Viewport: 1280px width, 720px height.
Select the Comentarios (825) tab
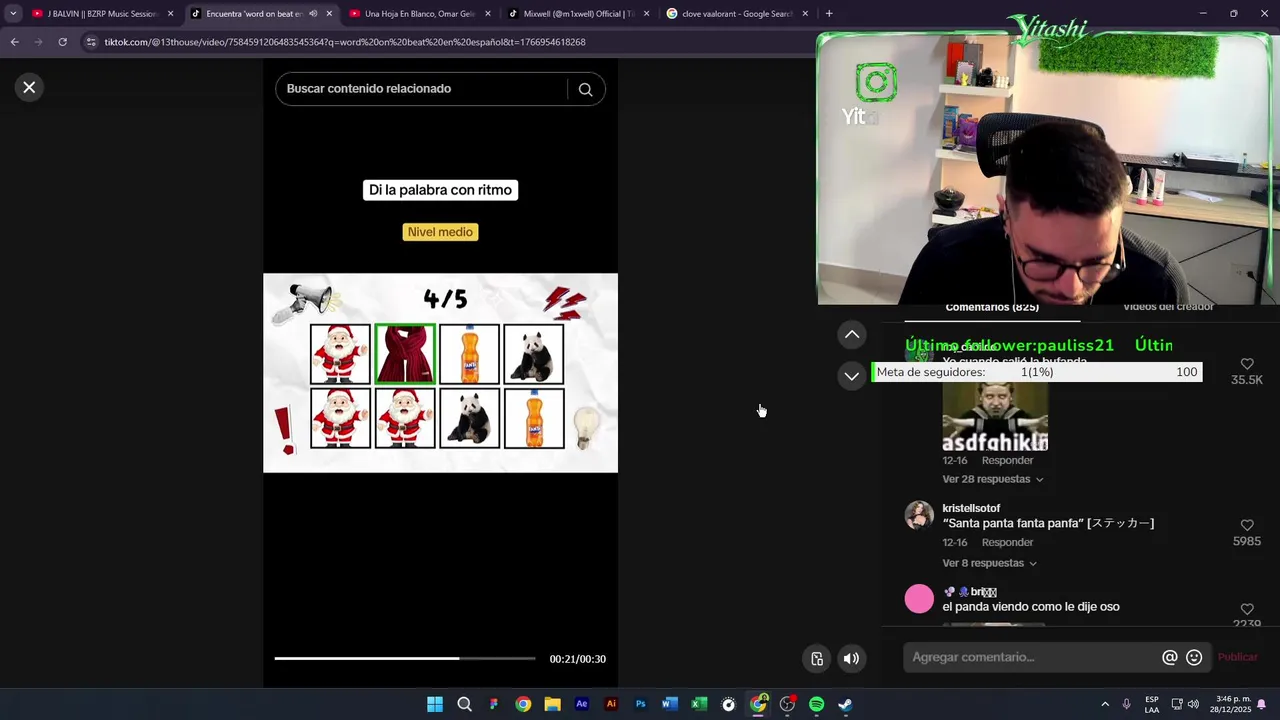click(x=992, y=308)
